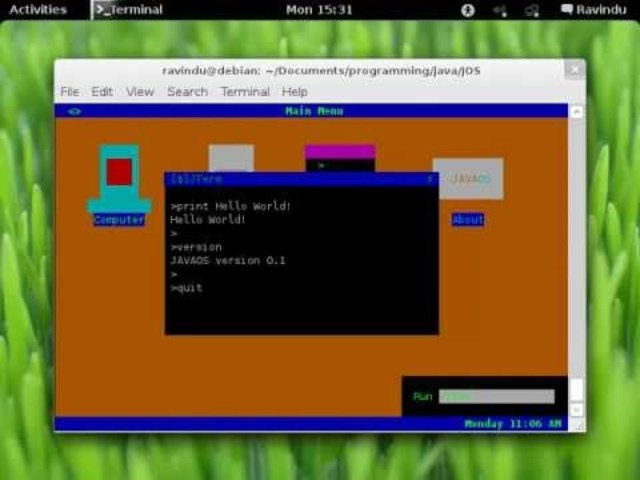640x480 pixels.
Task: Click the Run label
Action: tap(422, 396)
